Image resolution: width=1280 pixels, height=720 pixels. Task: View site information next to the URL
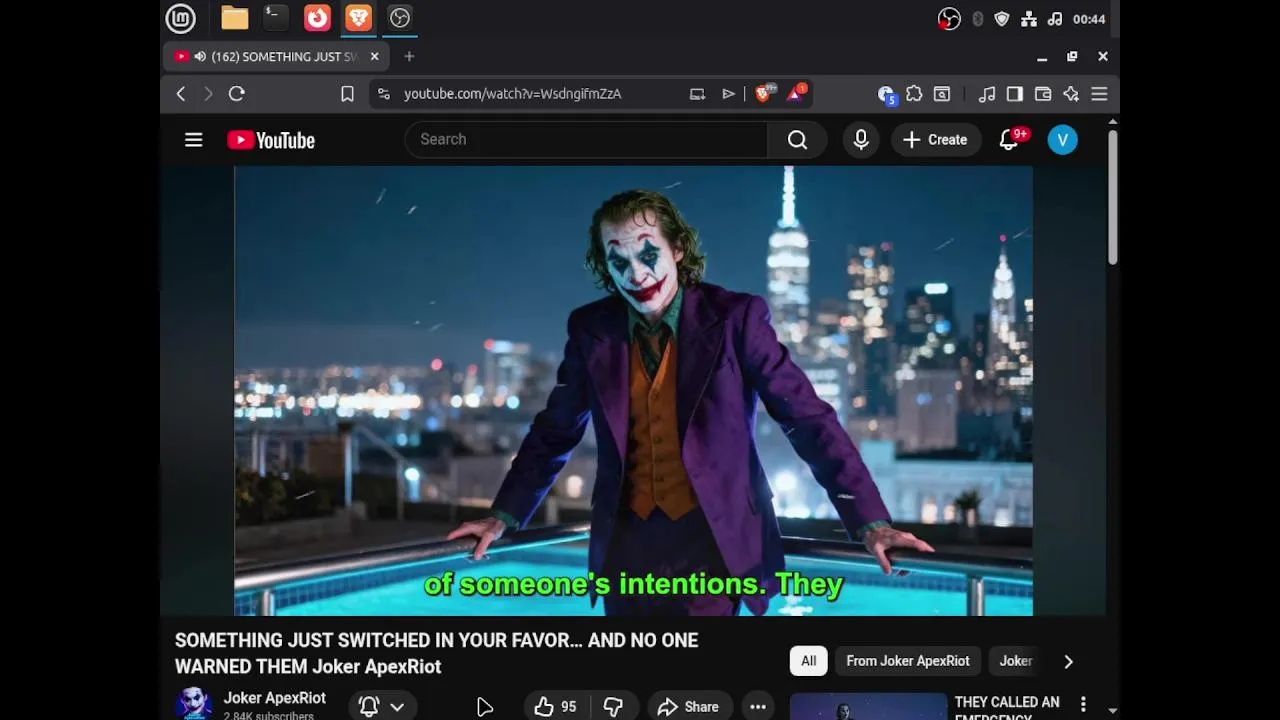(x=384, y=94)
